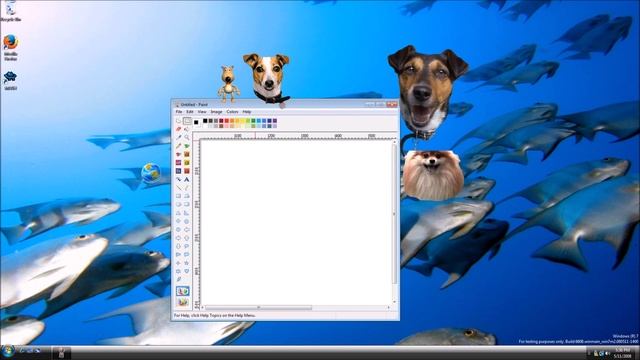Image resolution: width=640 pixels, height=360 pixels.
Task: Open the blue fish desktop icon
Action: click(10, 80)
